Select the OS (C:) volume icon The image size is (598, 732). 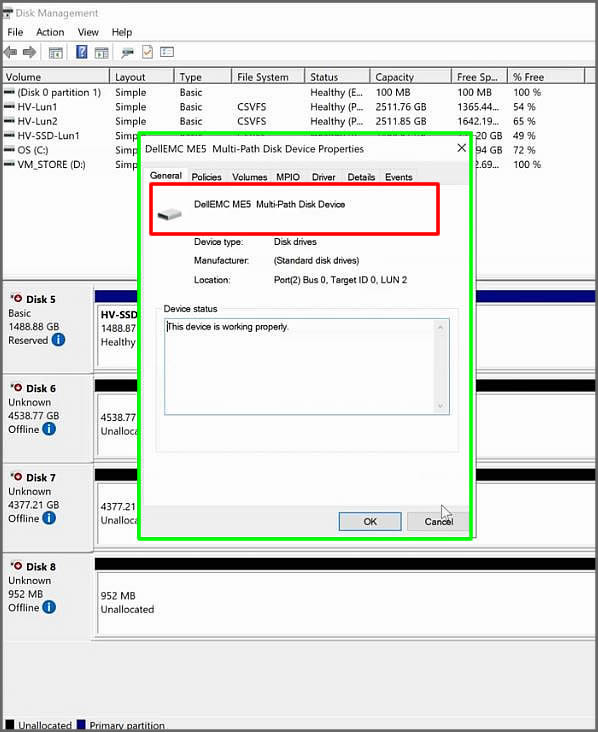pyautogui.click(x=9, y=150)
